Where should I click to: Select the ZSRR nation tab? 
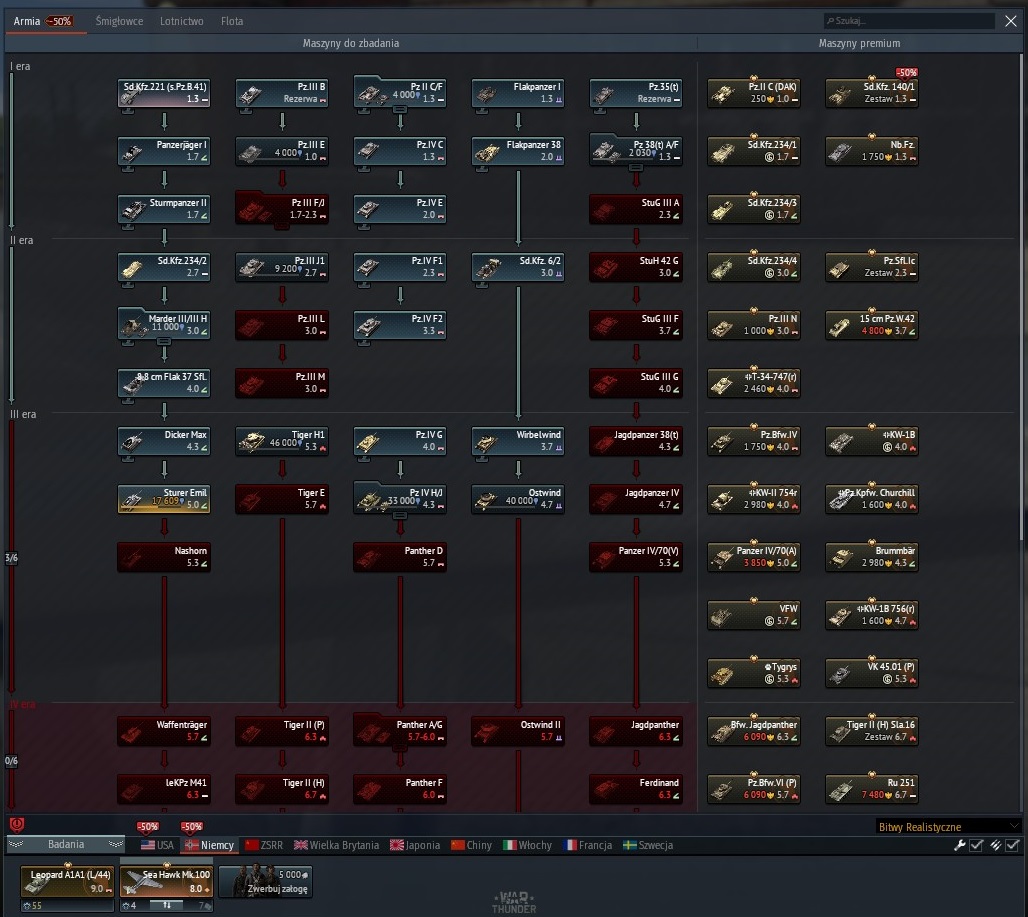264,845
